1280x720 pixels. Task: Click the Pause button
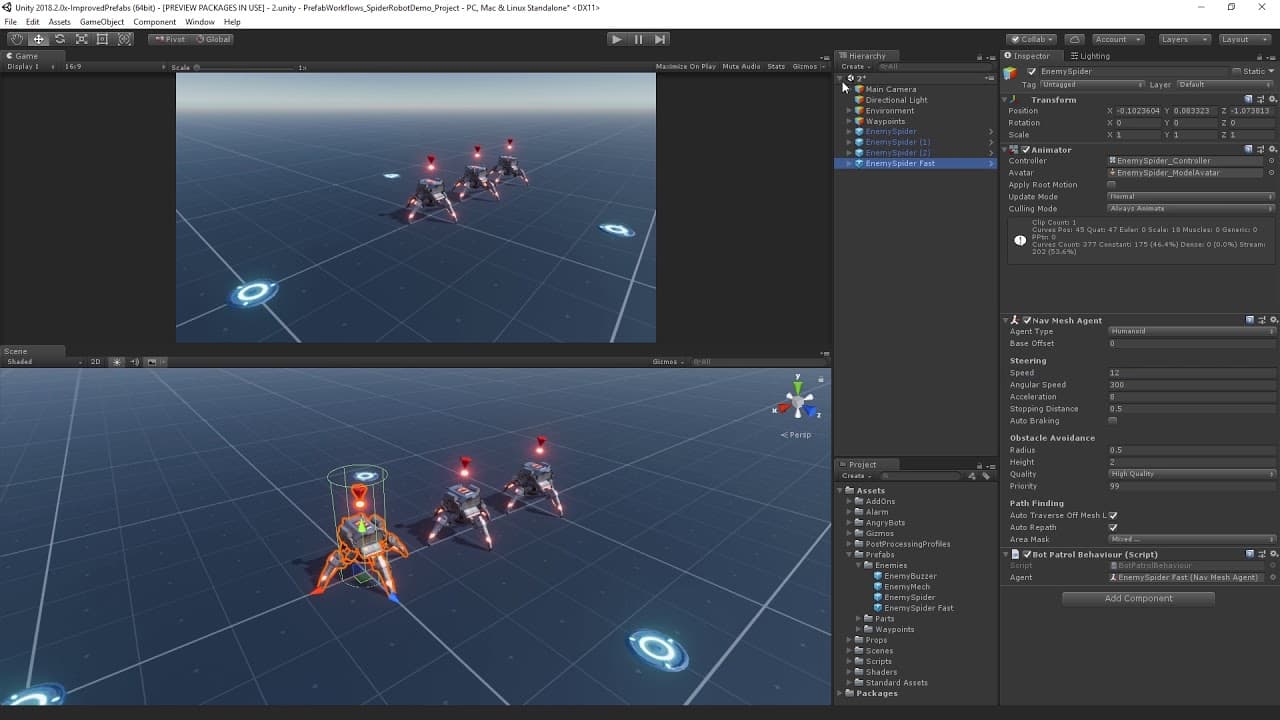pyautogui.click(x=638, y=39)
